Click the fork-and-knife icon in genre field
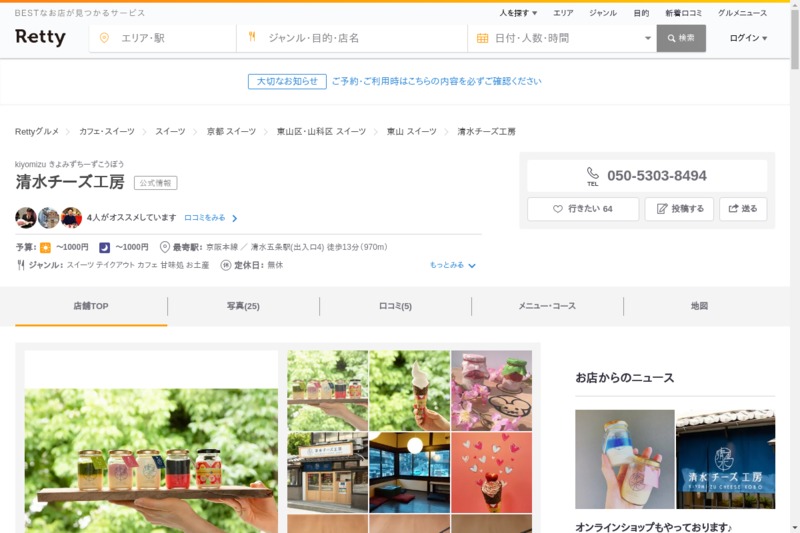Viewport: 800px width, 533px height. (x=252, y=38)
